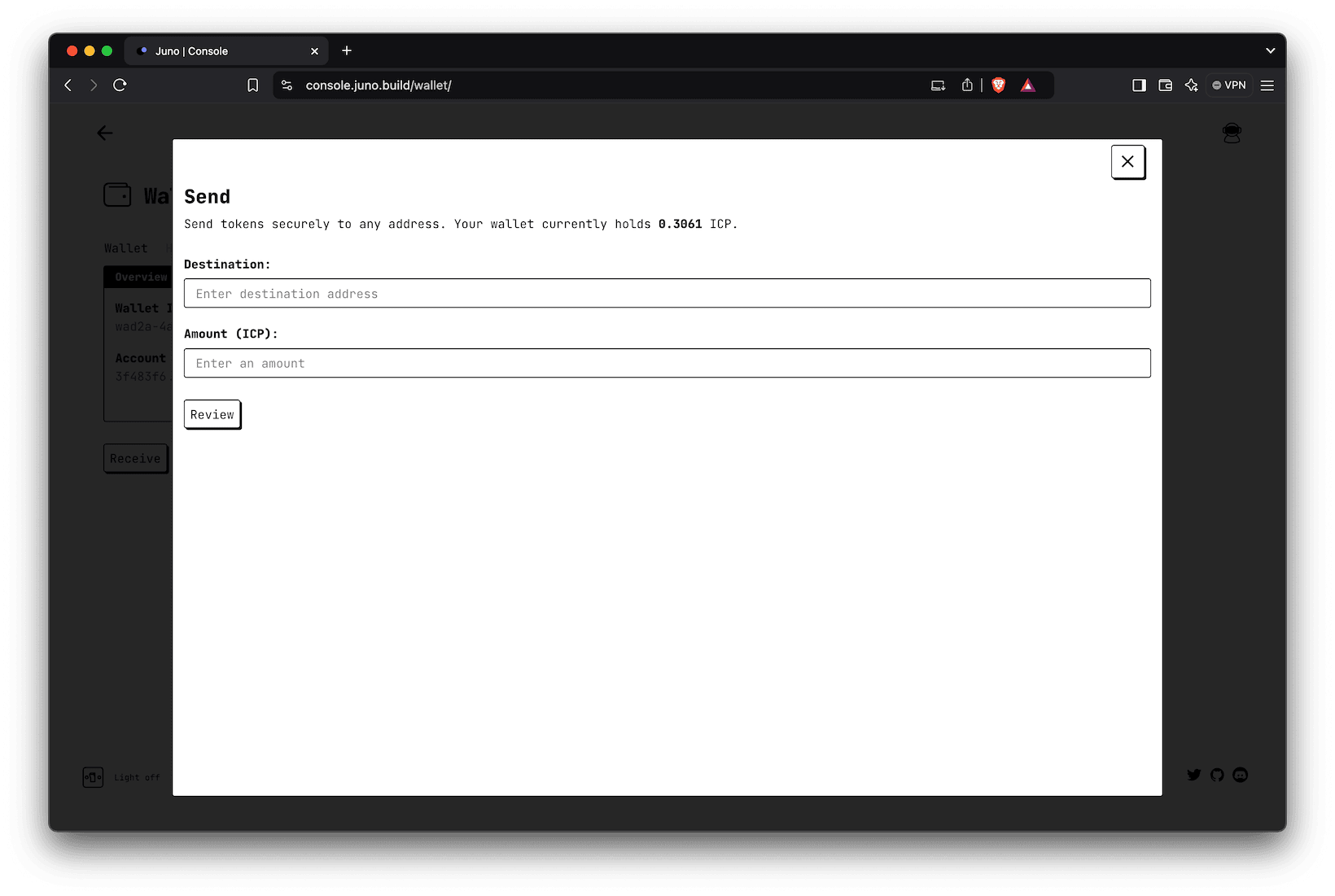Switch to the Wallet tab
The width and height of the screenshot is (1335, 896).
tap(125, 247)
